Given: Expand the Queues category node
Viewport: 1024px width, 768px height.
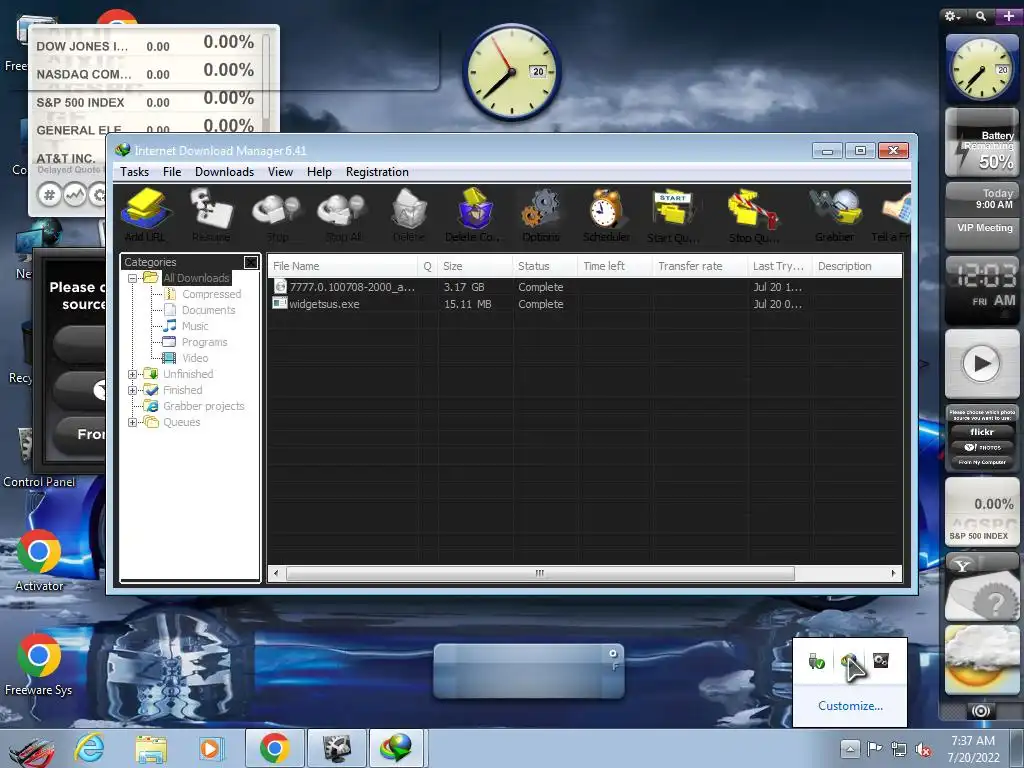Looking at the screenshot, I should coord(133,423).
